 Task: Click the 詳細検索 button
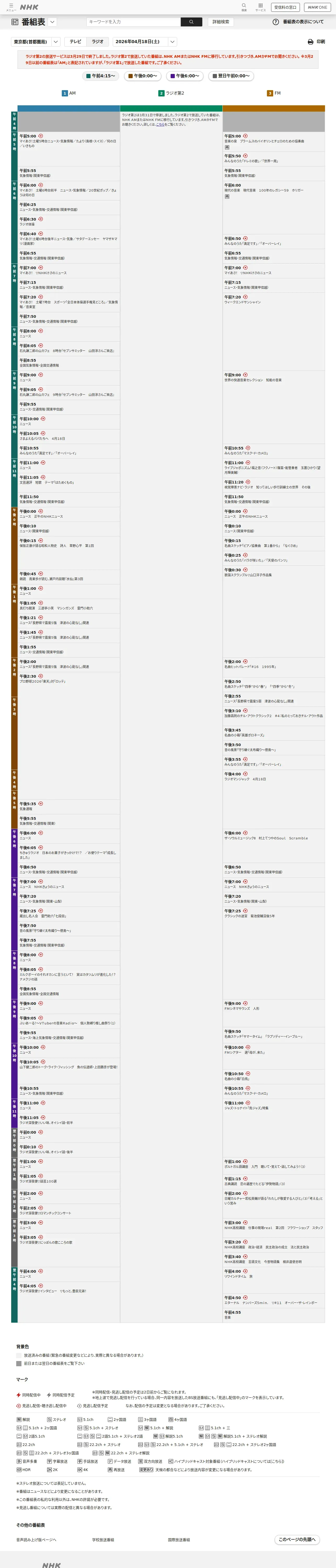coord(221,22)
